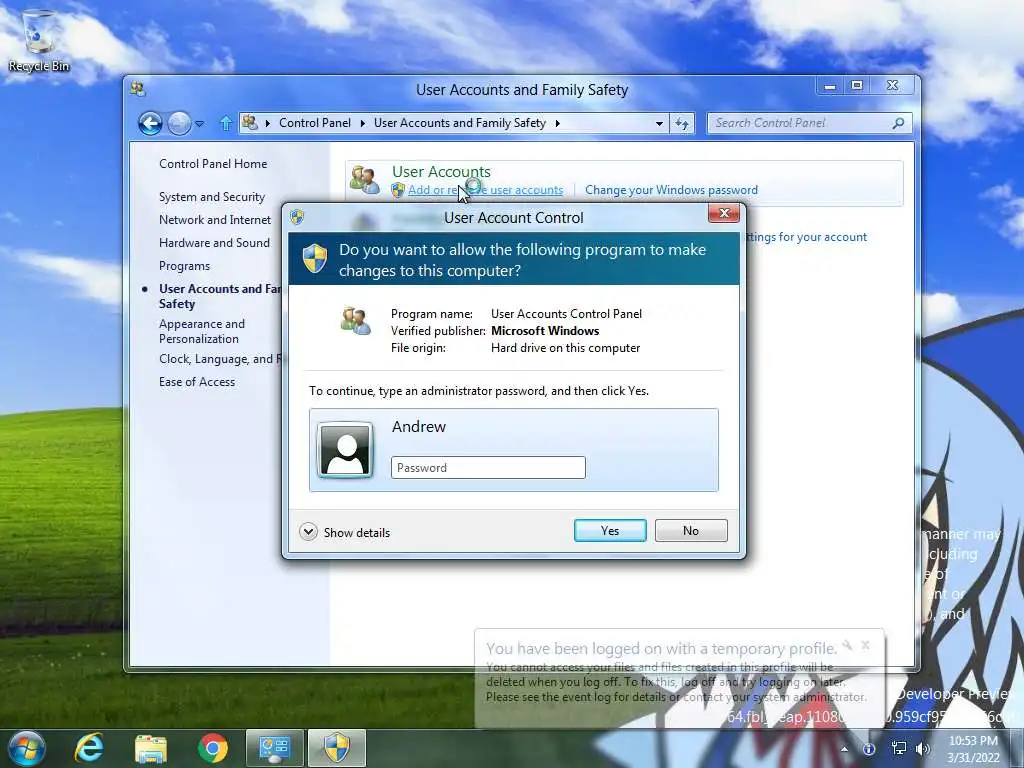Close the User Account Control dialog
Viewport: 1024px width, 768px height.
click(724, 214)
